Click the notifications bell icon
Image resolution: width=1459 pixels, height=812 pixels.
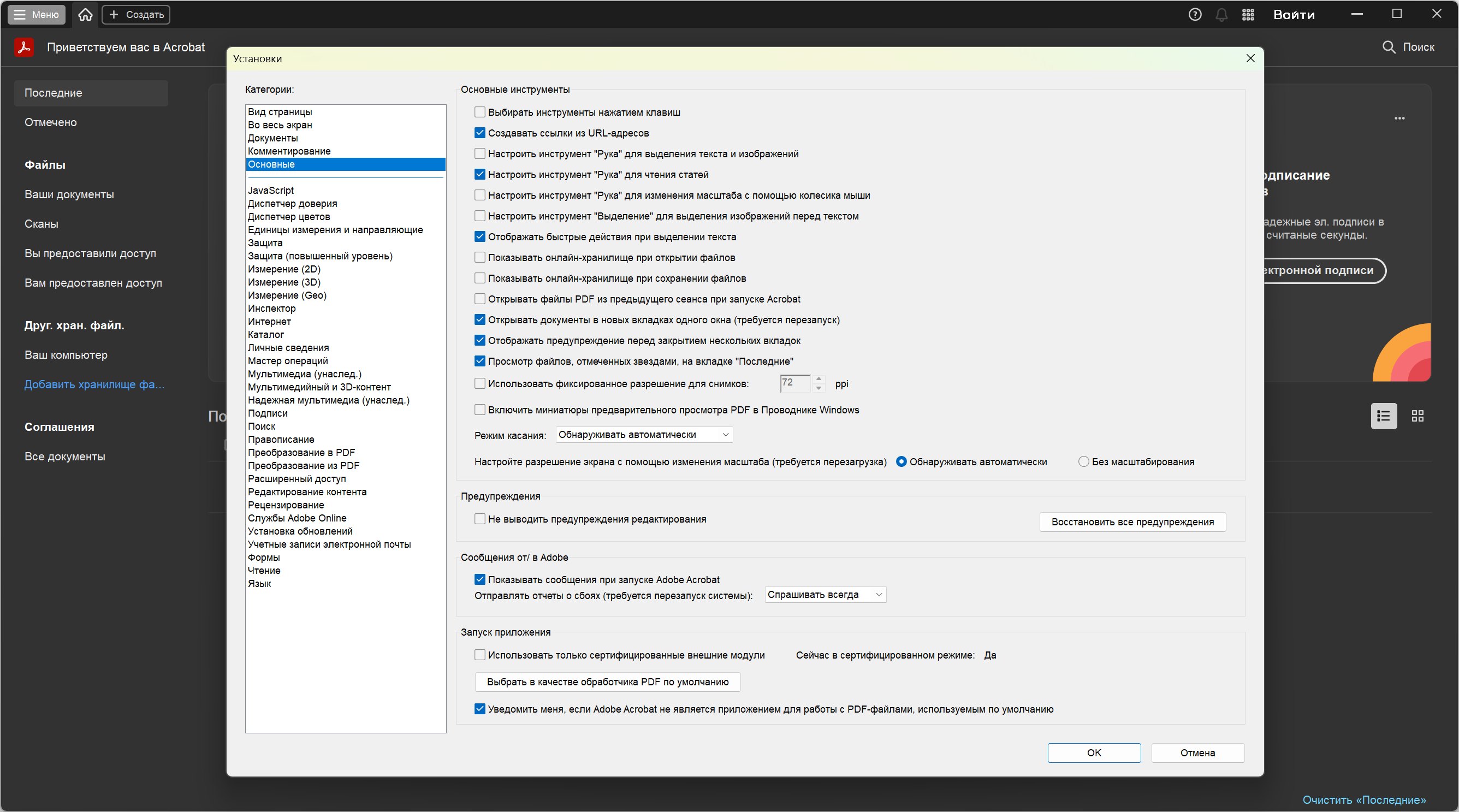point(1221,15)
